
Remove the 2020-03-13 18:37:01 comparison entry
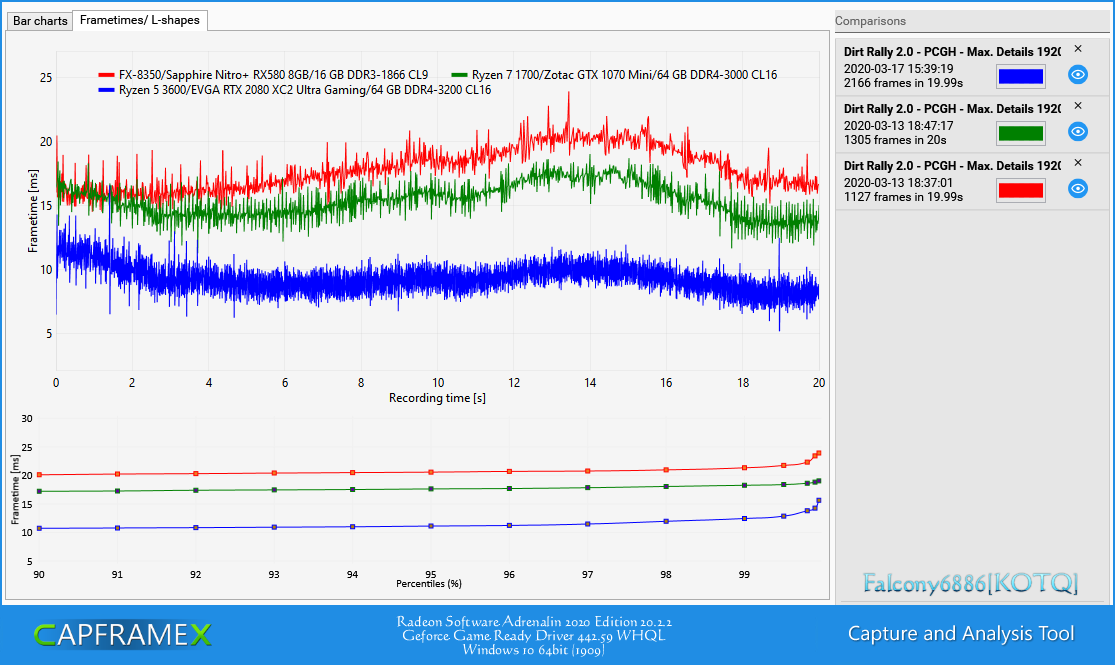(x=1078, y=163)
